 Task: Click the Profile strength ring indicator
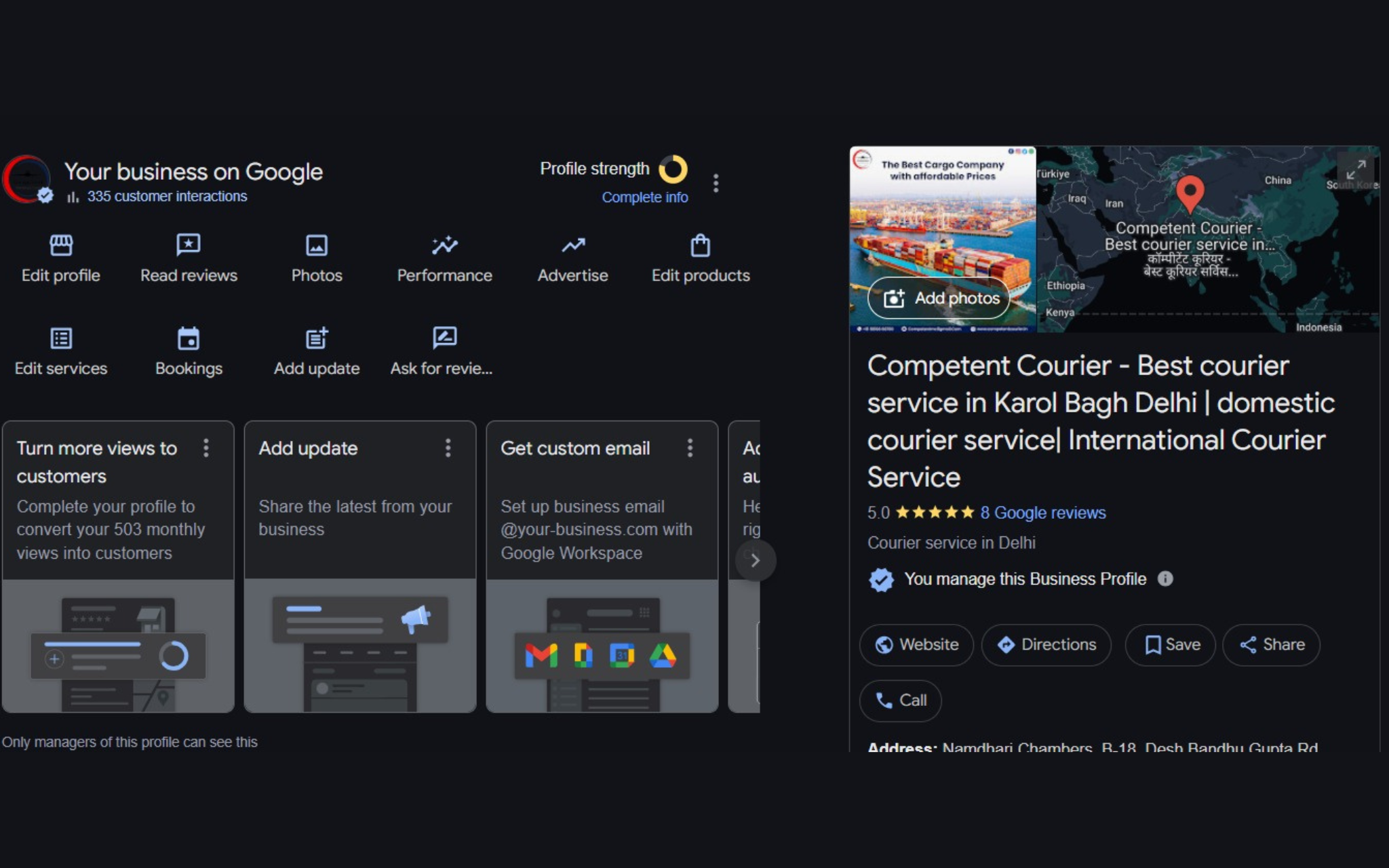(673, 169)
